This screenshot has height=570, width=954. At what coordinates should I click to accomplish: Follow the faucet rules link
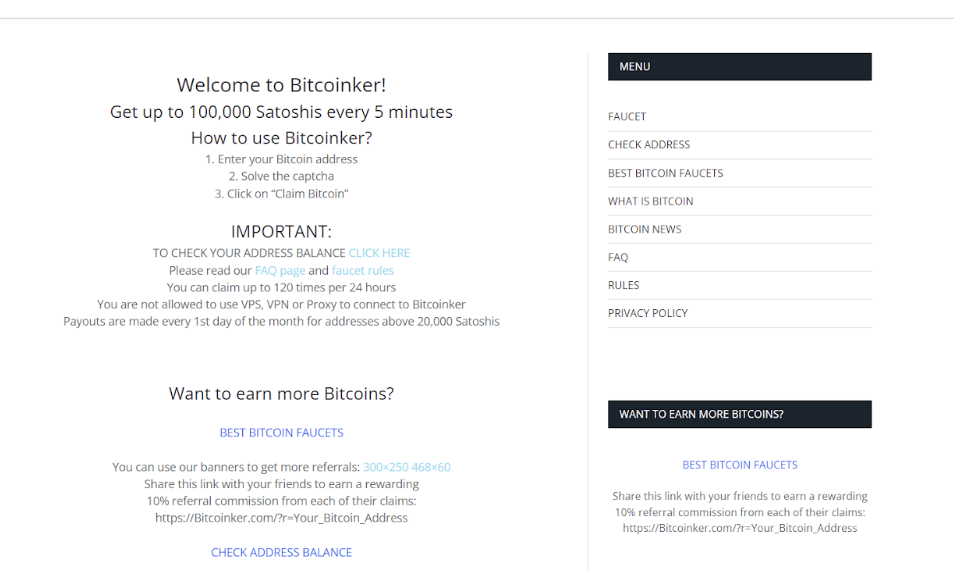363,270
